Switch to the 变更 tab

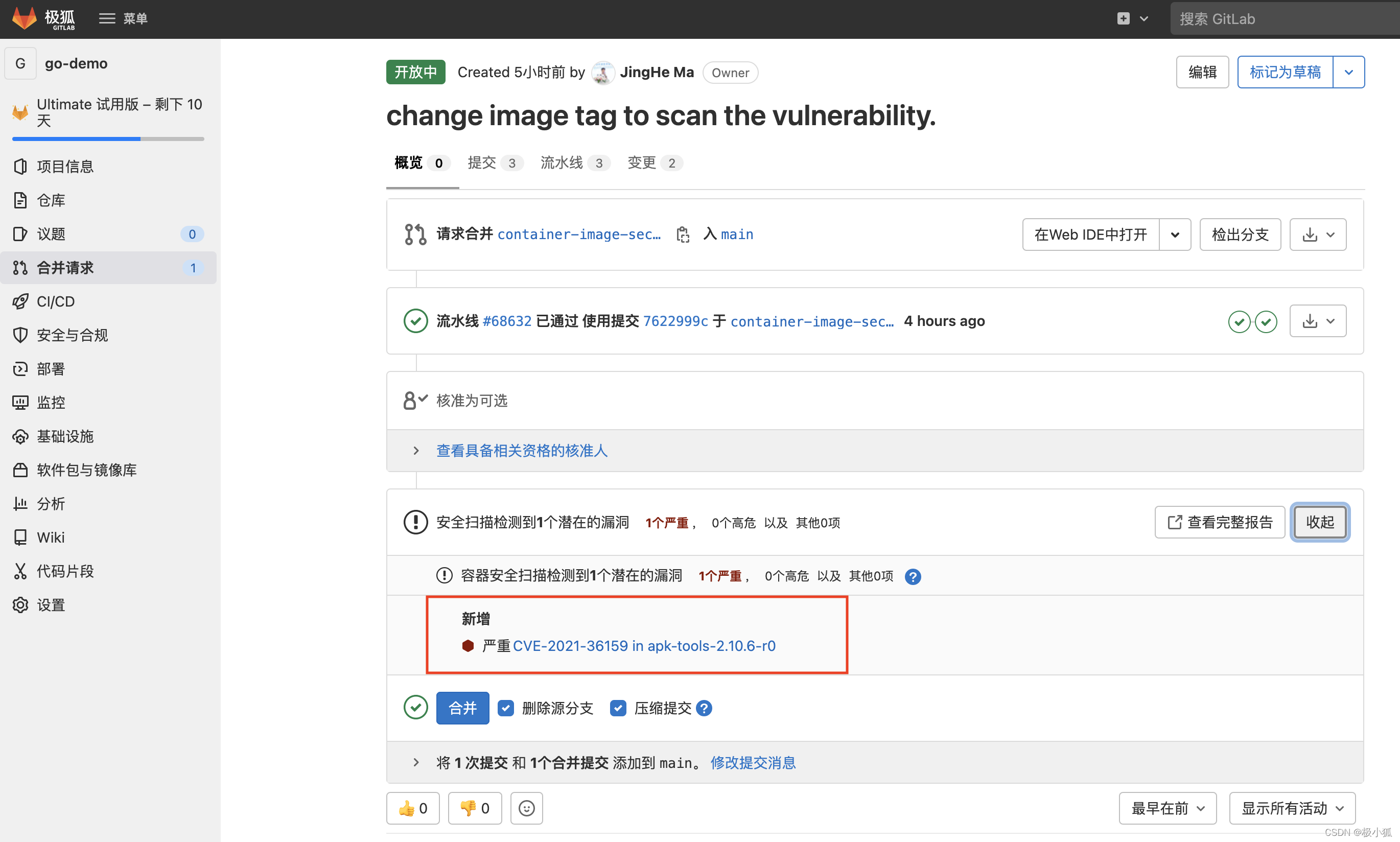point(642,163)
